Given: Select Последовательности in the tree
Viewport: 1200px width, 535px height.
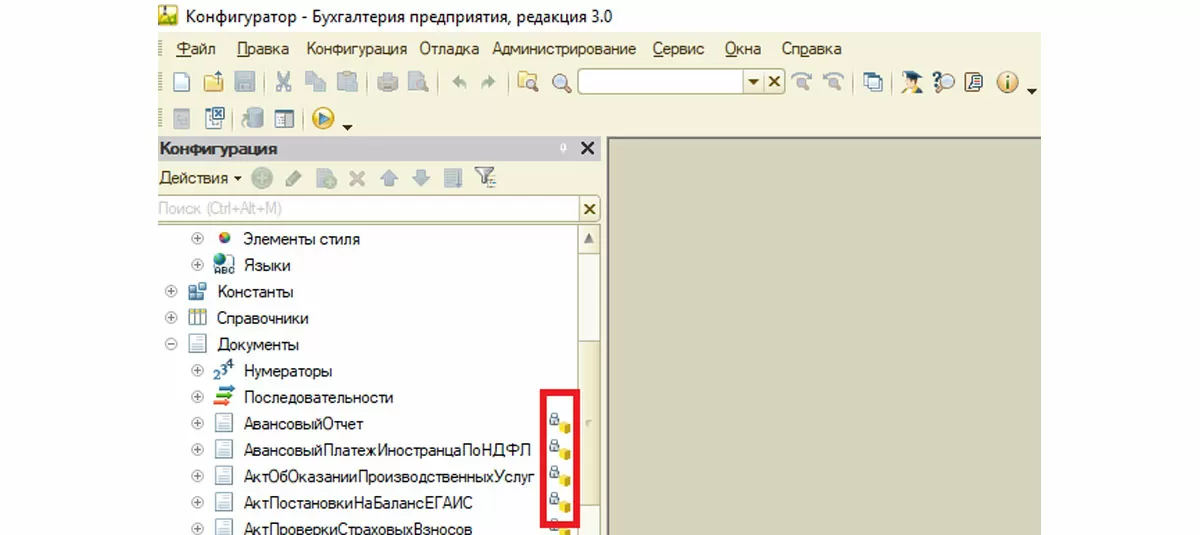Looking at the screenshot, I should [318, 397].
